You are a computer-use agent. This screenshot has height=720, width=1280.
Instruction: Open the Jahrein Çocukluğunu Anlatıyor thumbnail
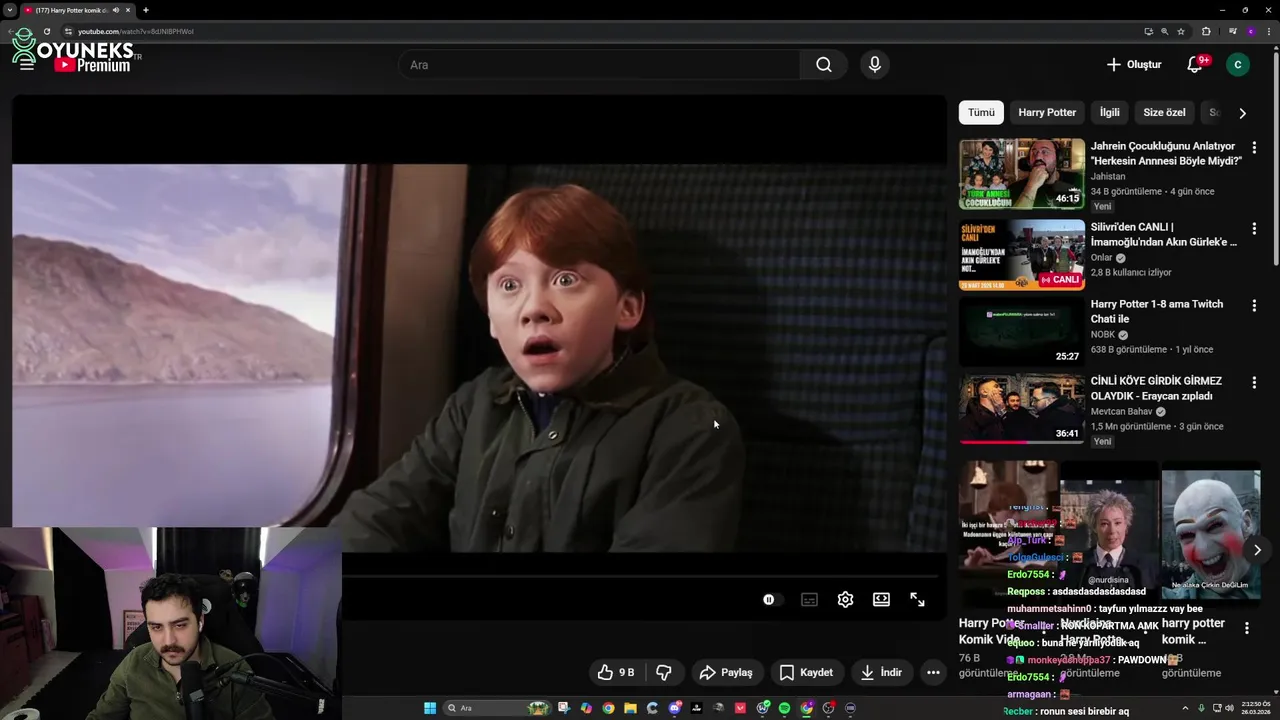[x=1022, y=174]
